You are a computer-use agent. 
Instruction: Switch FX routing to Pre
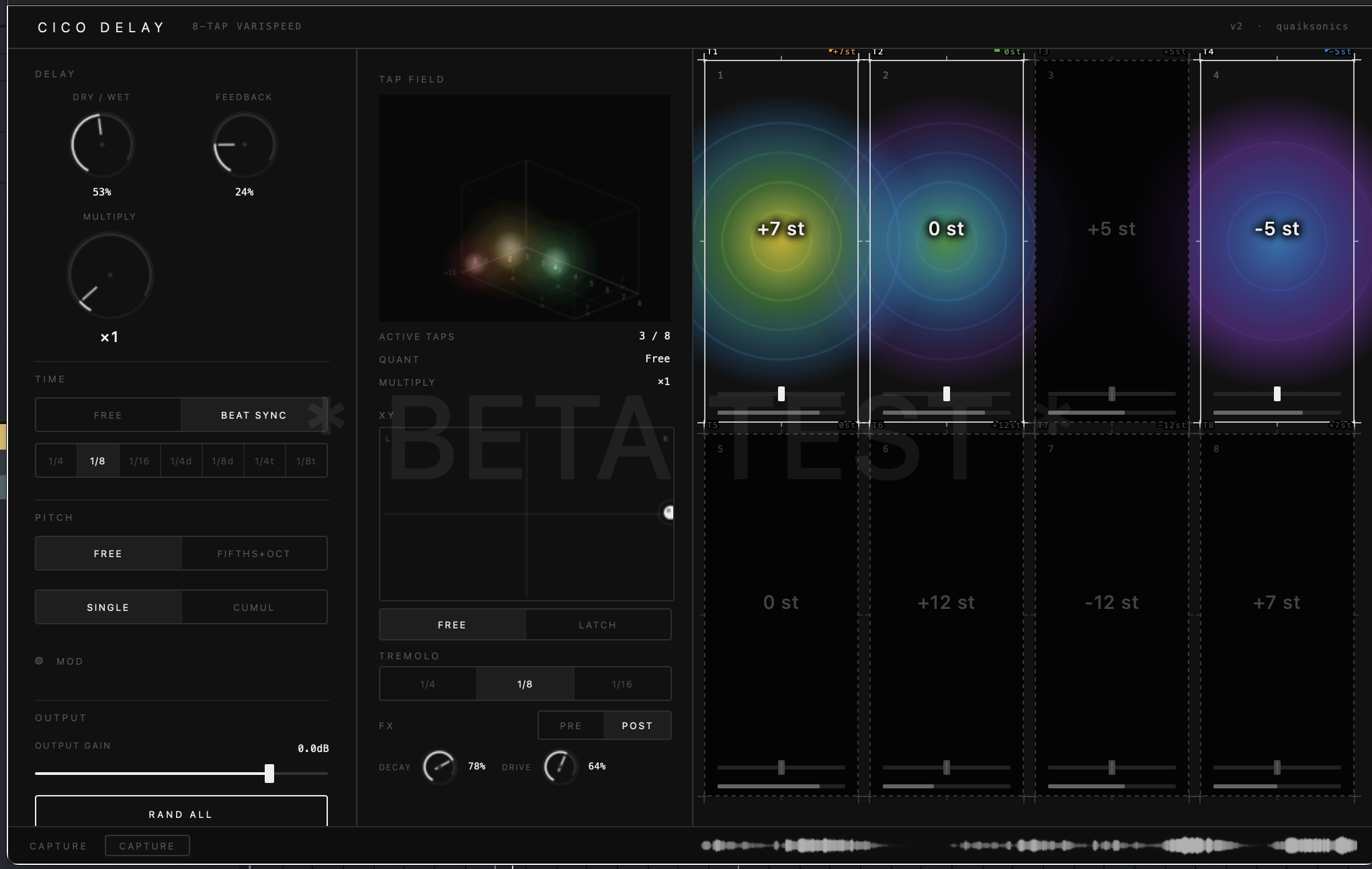pos(570,725)
